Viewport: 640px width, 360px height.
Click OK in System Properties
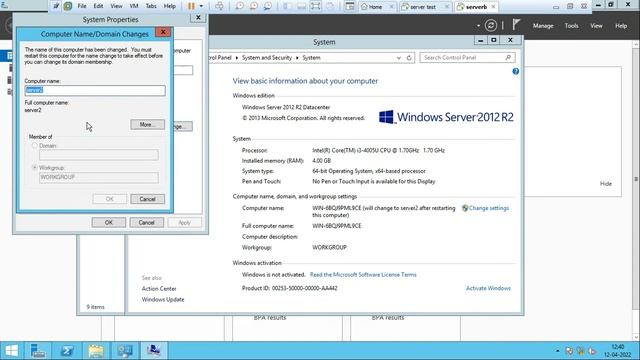point(109,222)
